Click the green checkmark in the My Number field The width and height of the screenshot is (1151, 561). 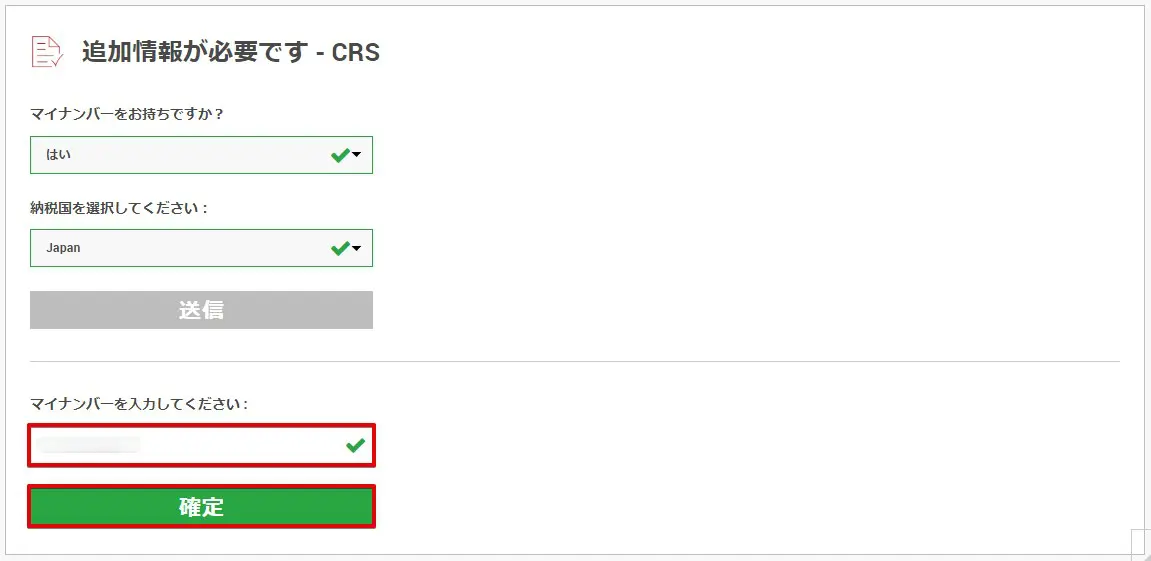tap(355, 445)
